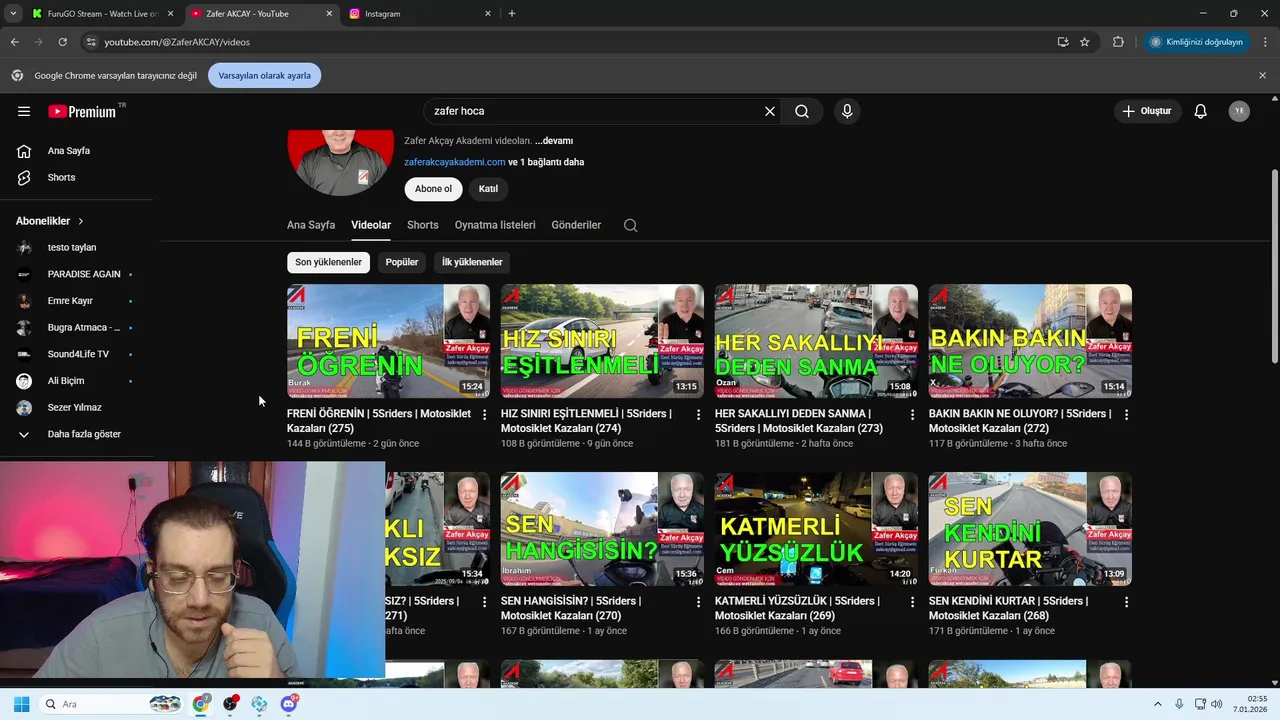Open options for HER SAKALLIYI DEDEN SANMA video
The image size is (1280, 720).
click(x=912, y=414)
